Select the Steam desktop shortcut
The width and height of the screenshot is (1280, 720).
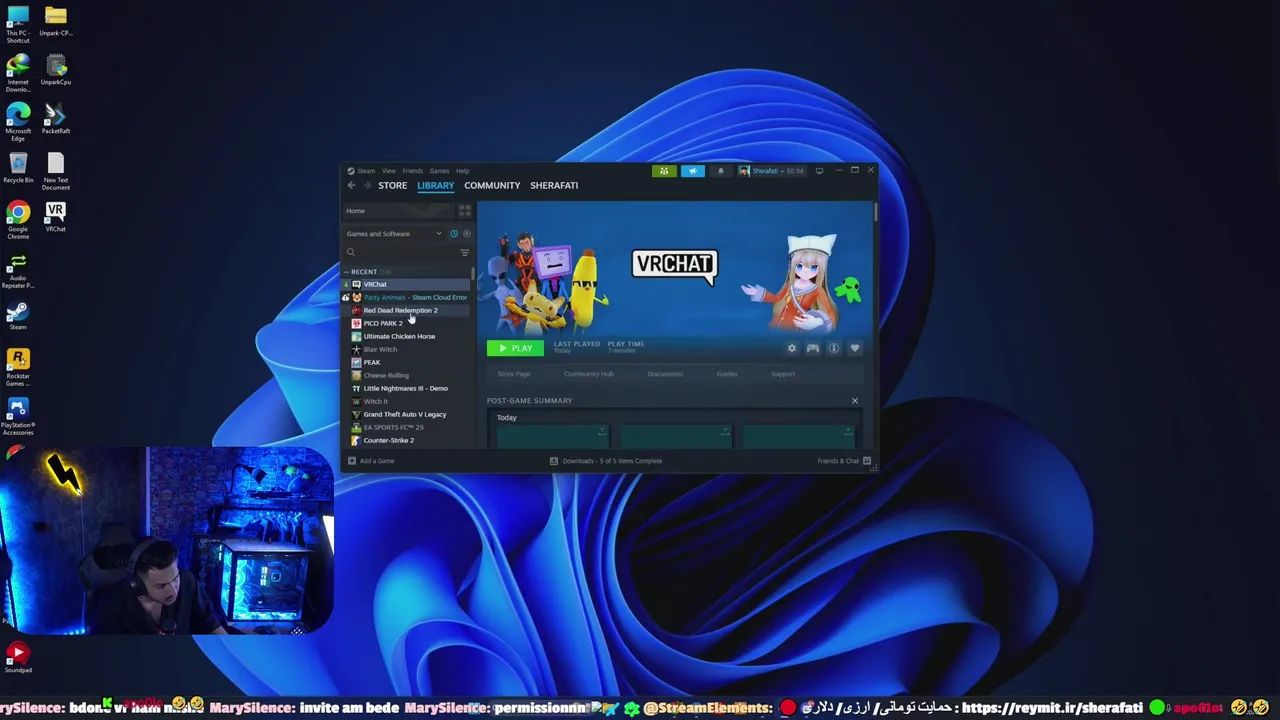(18, 316)
